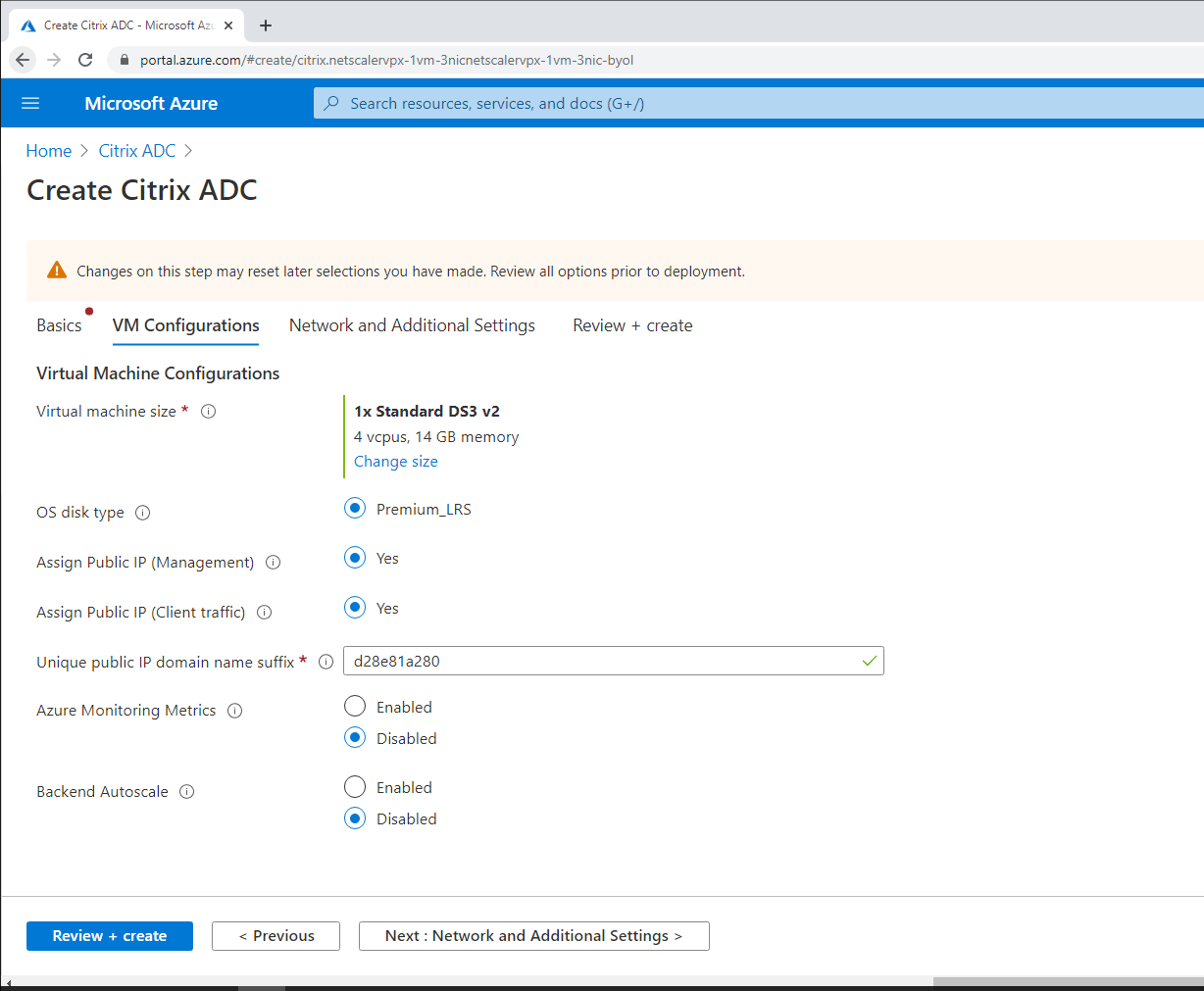Open the Network and Additional Settings tab
Viewport: 1204px width, 991px height.
tap(412, 324)
